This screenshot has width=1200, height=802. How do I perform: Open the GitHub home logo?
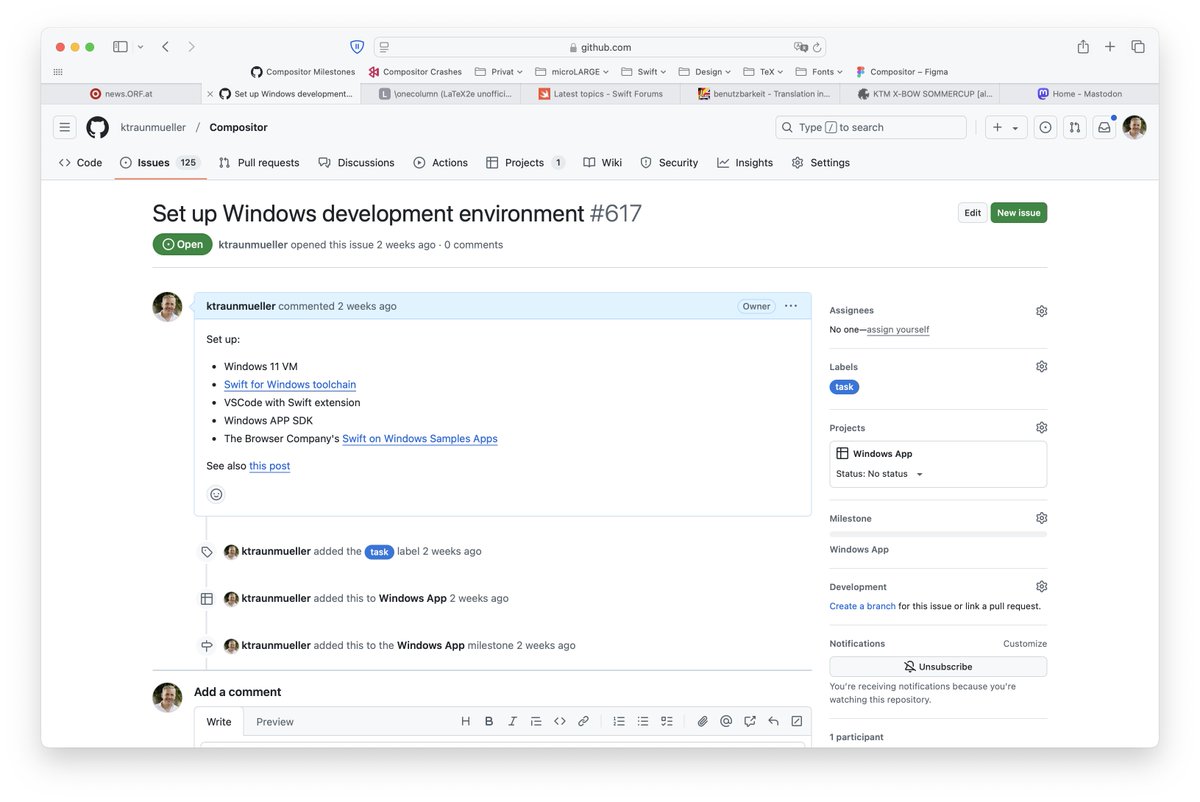pos(97,127)
